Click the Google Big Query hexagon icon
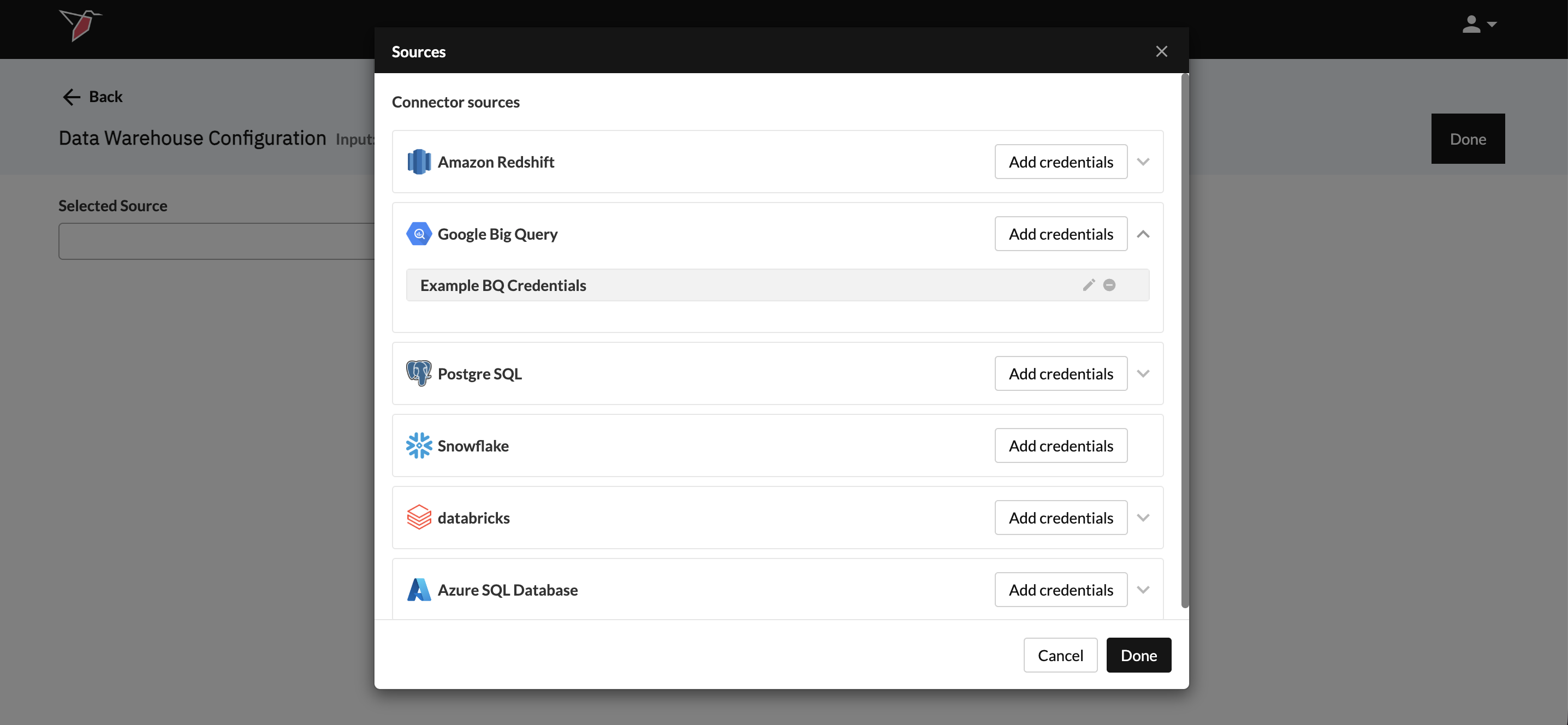This screenshot has width=1568, height=725. coord(419,234)
